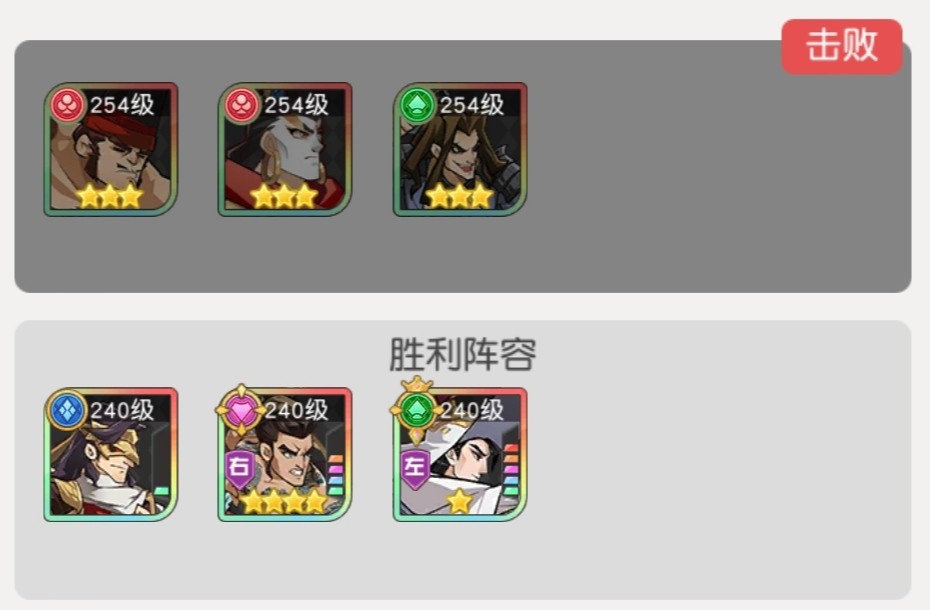
Task: Click the red 击败 button
Action: point(842,46)
